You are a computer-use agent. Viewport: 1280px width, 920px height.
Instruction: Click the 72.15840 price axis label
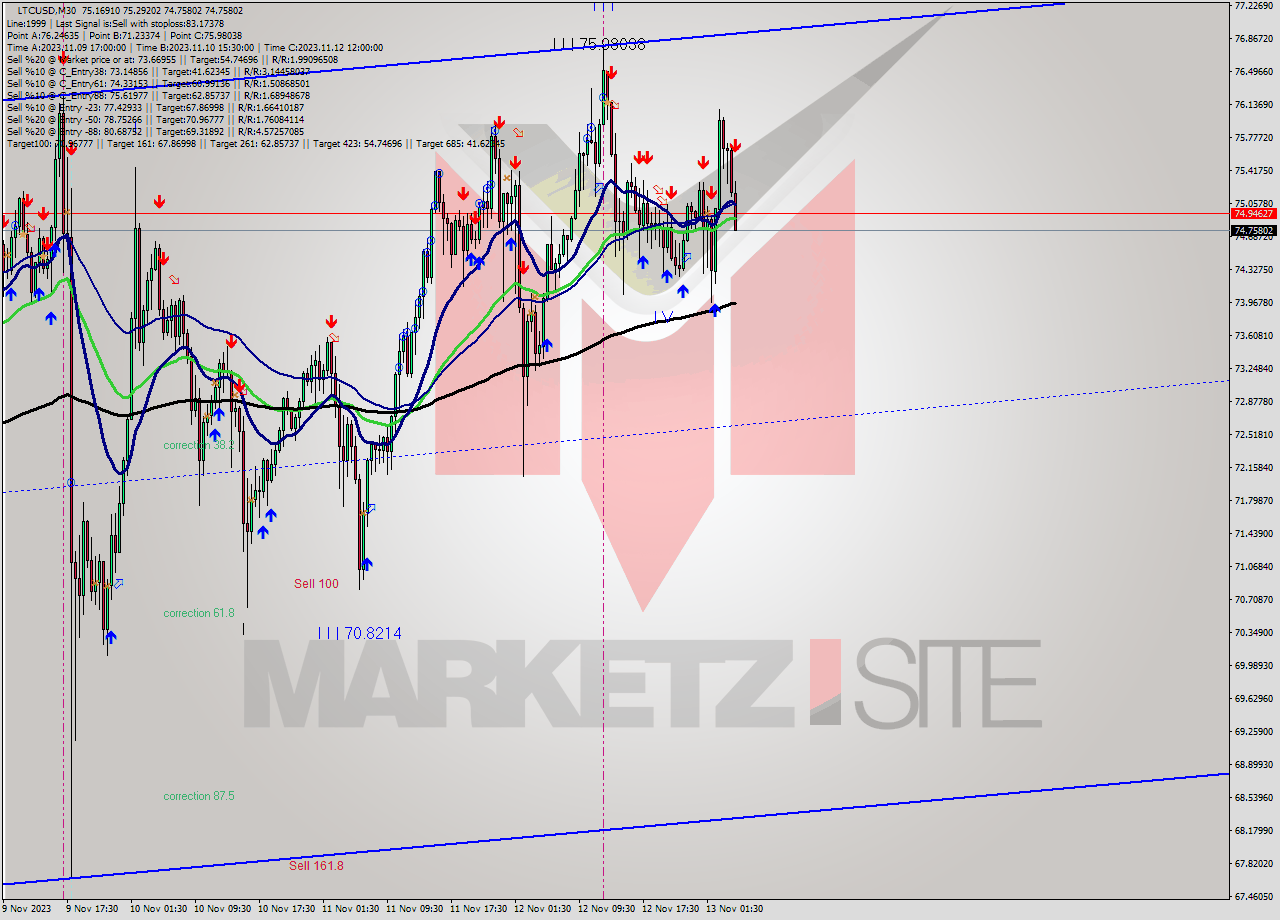tap(1254, 467)
